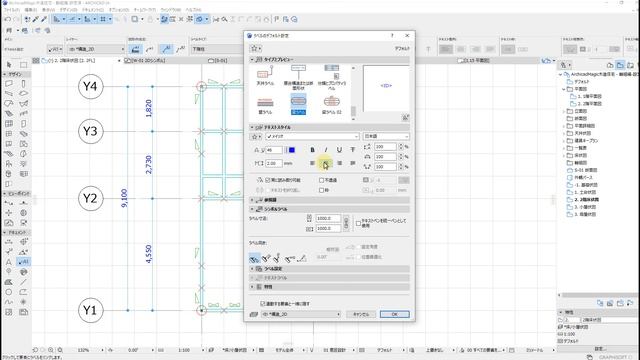
Task: Toggle 常に読み取り可能 checkbox
Action: coord(268,180)
